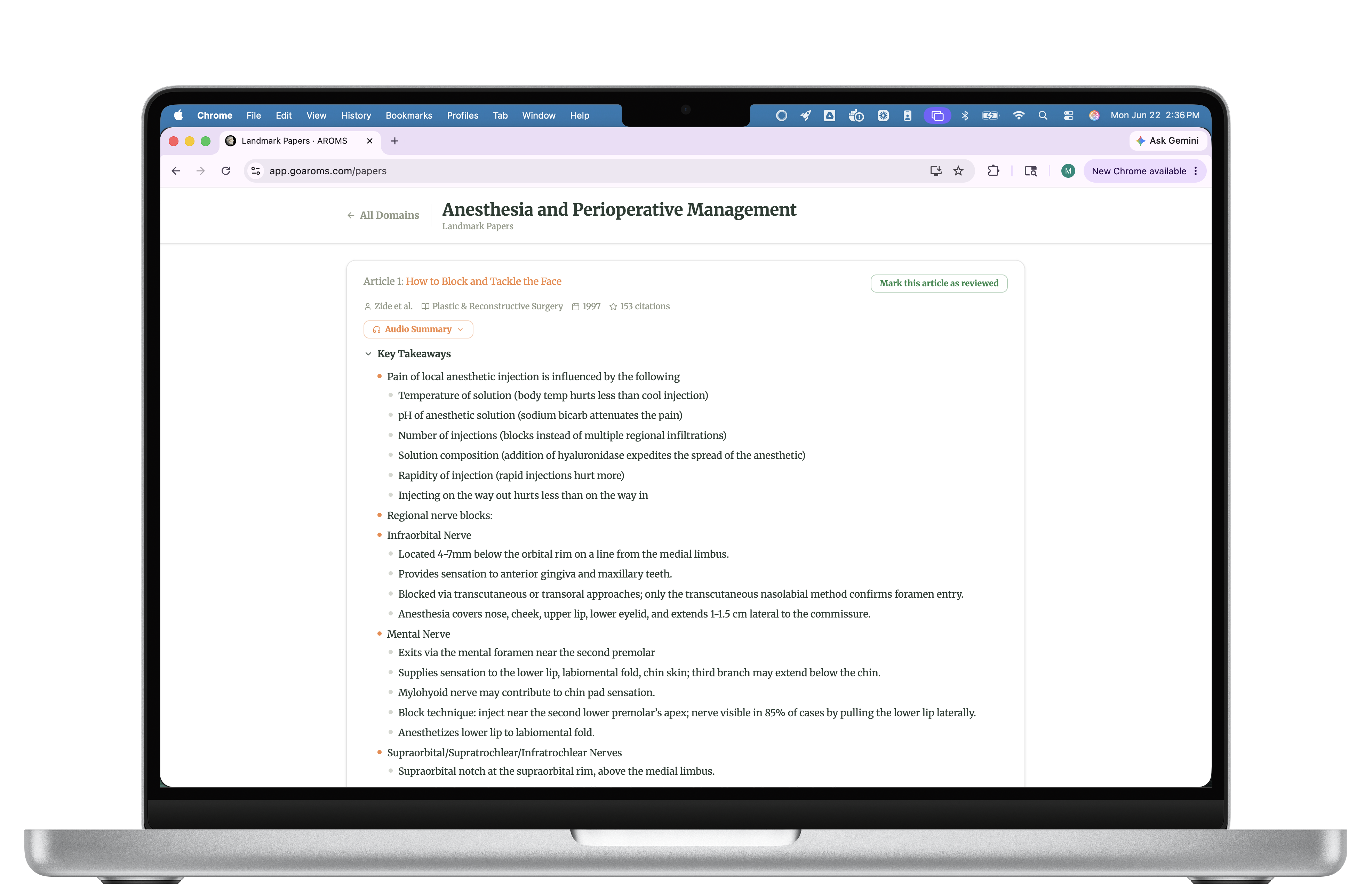Close the Landmark Papers tab
Image resolution: width=1372 pixels, height=892 pixels.
point(369,141)
